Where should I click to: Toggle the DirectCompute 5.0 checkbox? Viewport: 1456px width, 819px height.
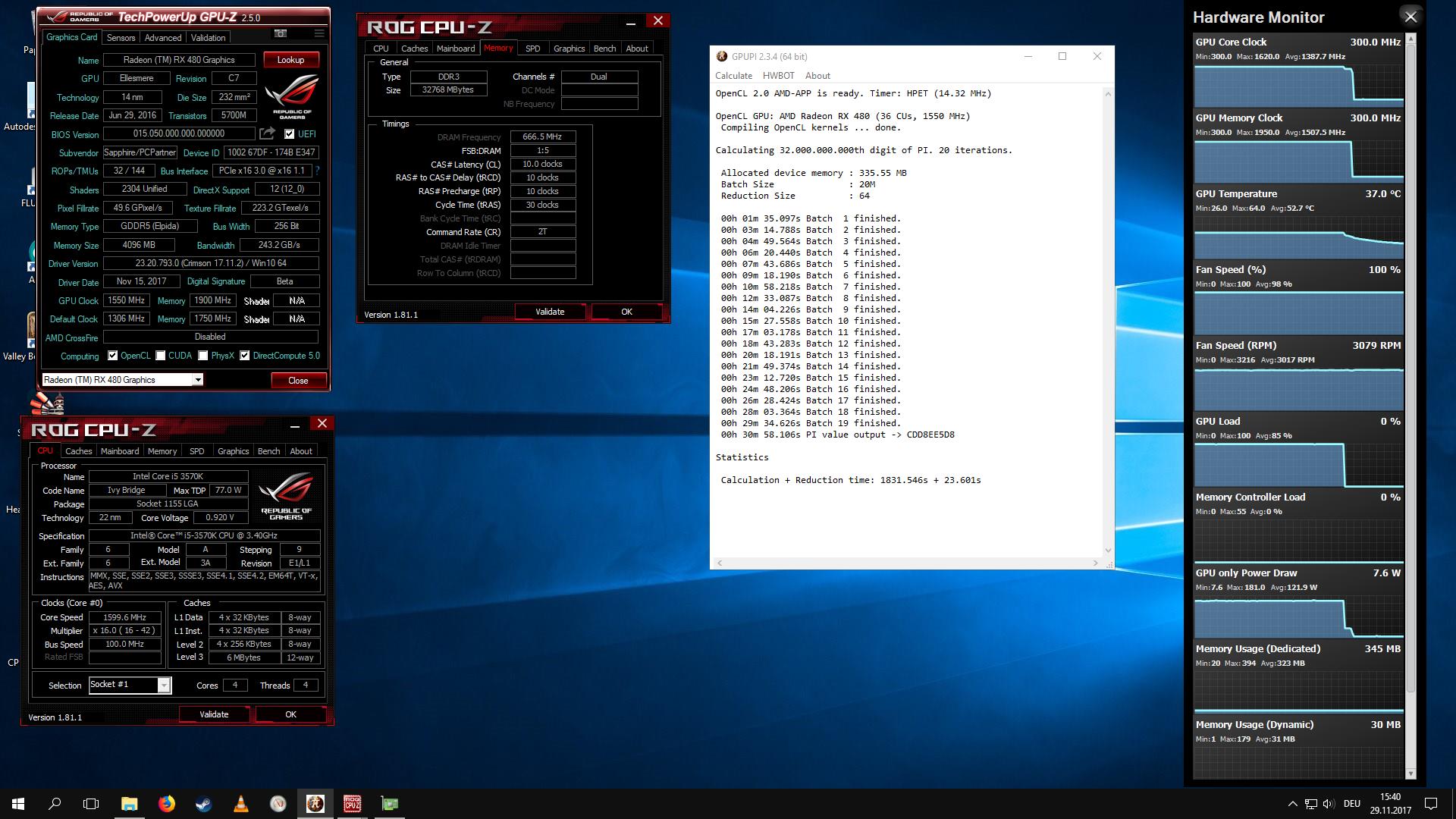[245, 356]
